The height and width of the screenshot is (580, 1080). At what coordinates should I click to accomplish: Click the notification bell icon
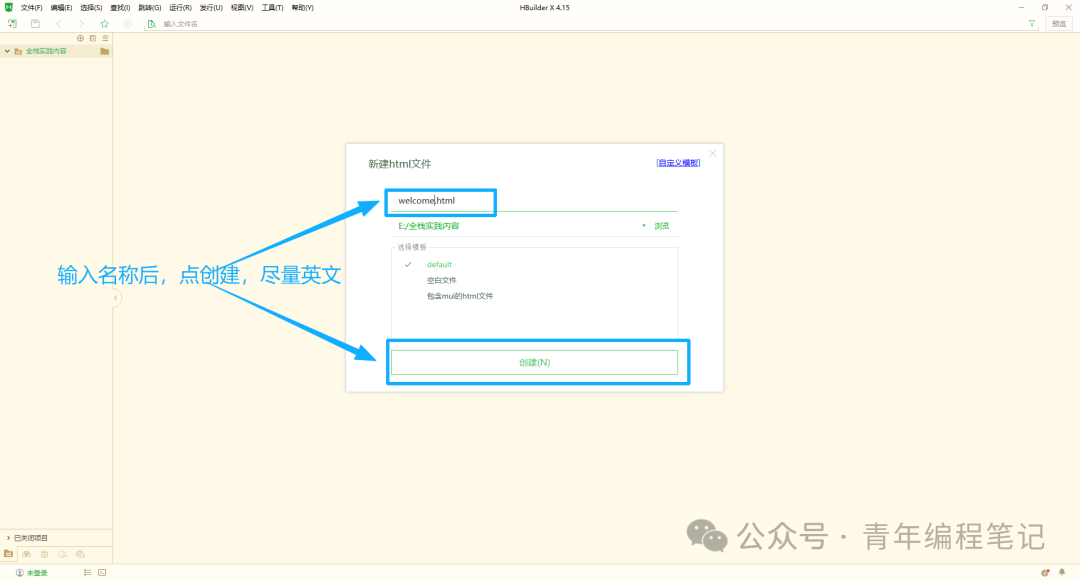tap(1061, 572)
